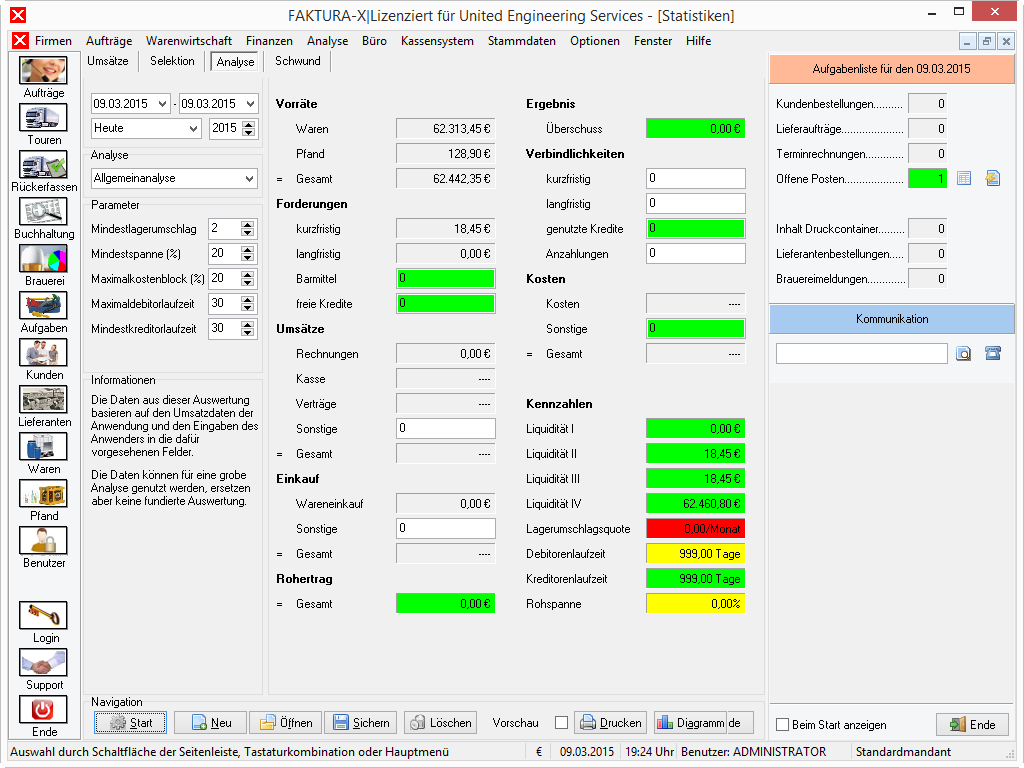This screenshot has height=768, width=1024.
Task: Click the Aufgabenliste header for 09.03.2015
Action: click(x=891, y=69)
